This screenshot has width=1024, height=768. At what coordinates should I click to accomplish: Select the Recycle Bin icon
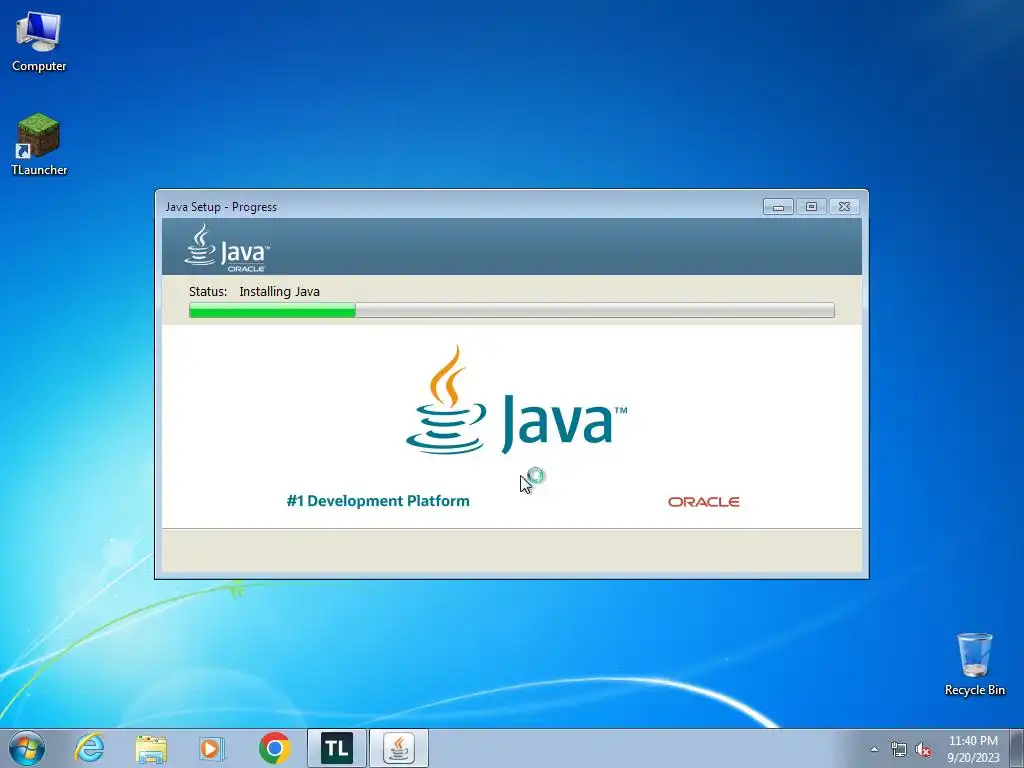[x=974, y=664]
